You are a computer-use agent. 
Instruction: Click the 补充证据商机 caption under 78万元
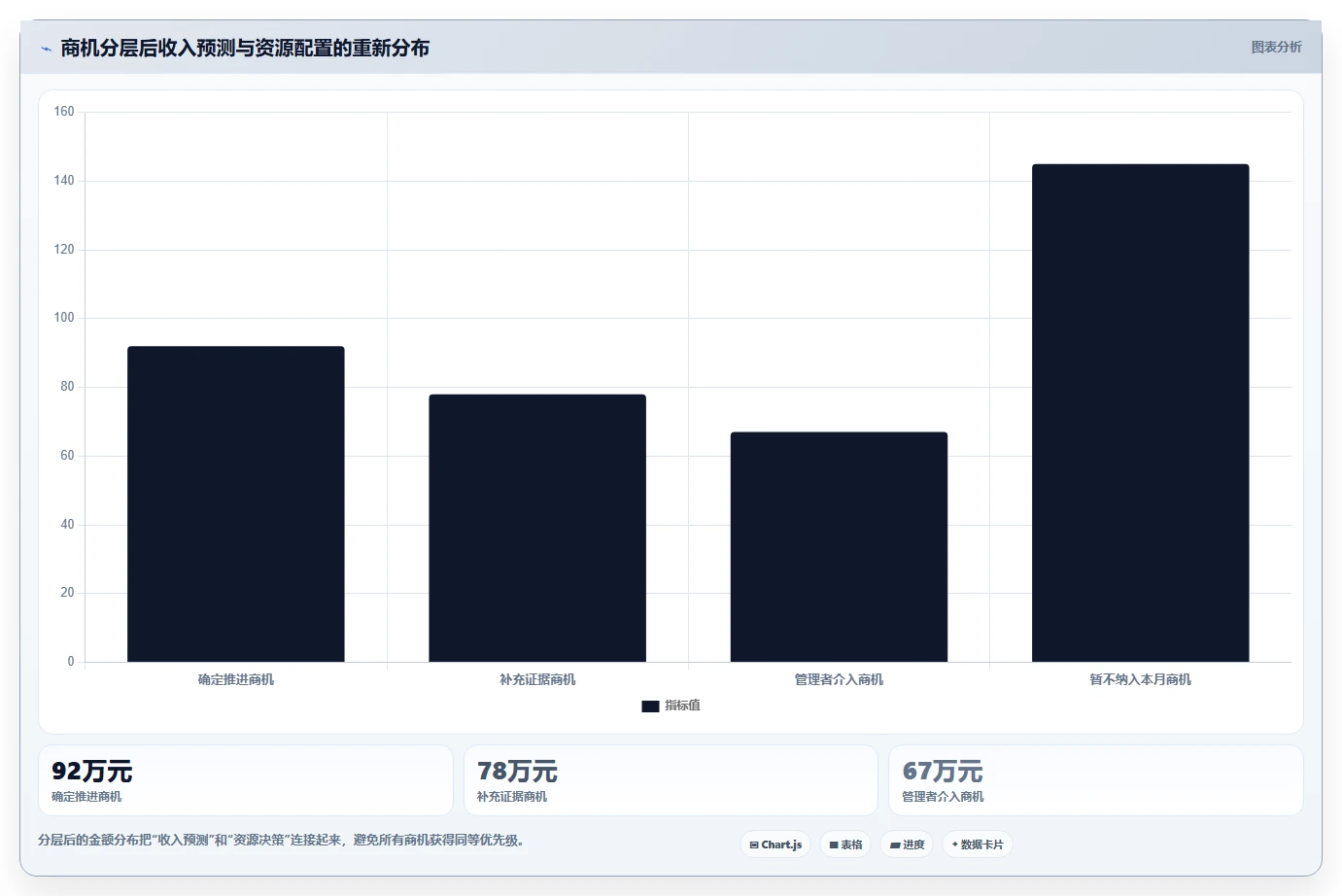512,797
